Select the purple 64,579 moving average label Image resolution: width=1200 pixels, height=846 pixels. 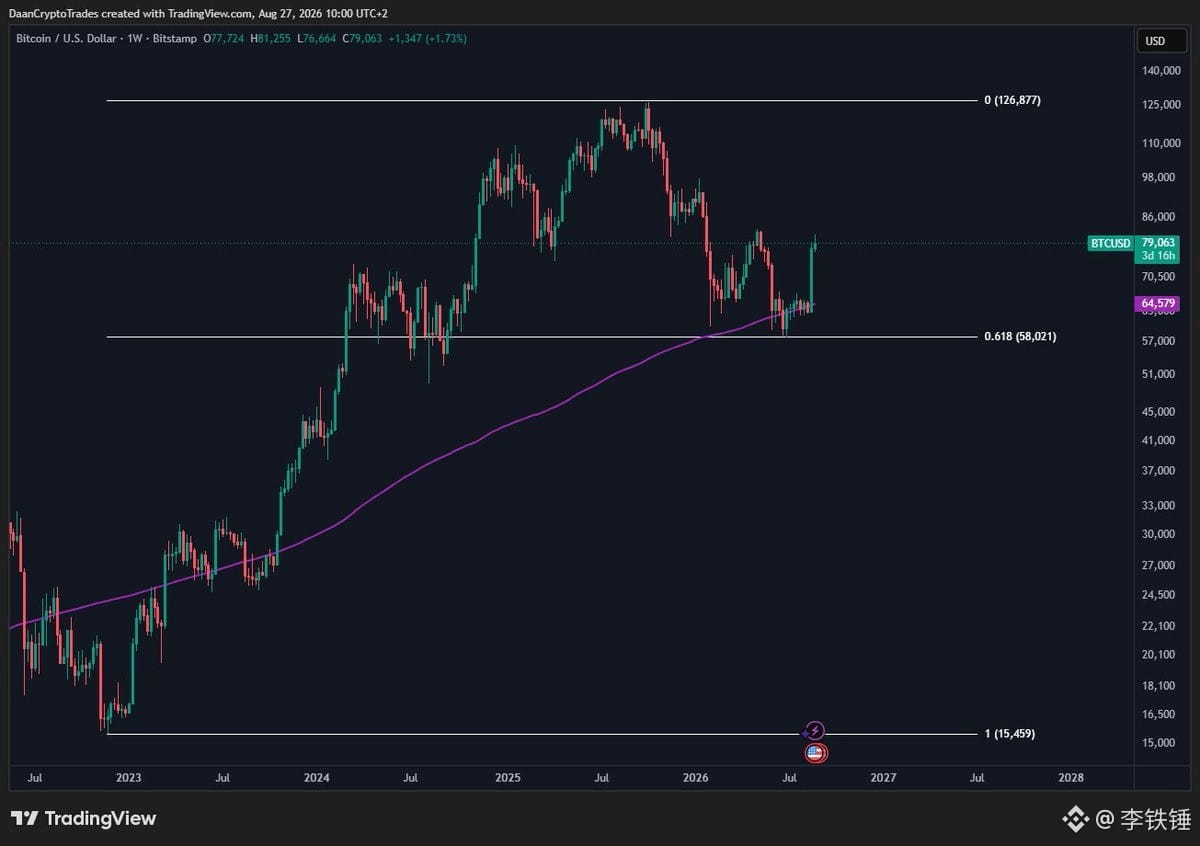tap(1157, 304)
